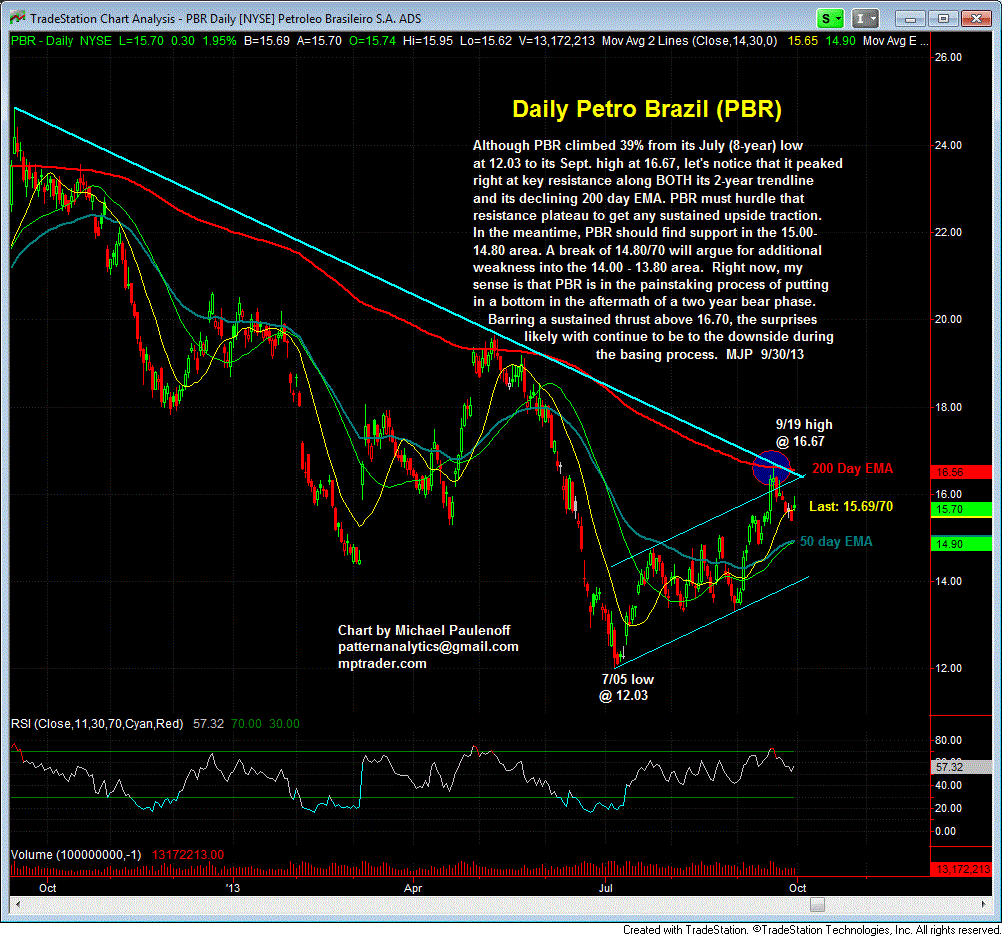The width and height of the screenshot is (1002, 936).
Task: Click the 20.00 price axis label
Action: [948, 319]
